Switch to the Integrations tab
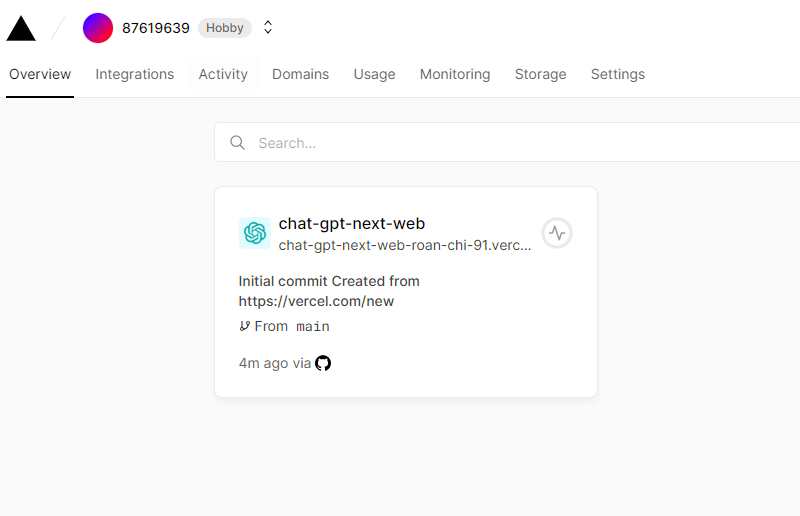The image size is (800, 516). point(135,74)
